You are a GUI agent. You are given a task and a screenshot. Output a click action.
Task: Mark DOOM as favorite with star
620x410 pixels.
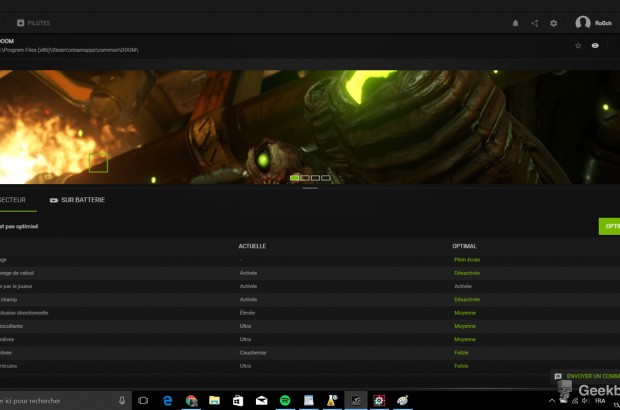pos(578,46)
